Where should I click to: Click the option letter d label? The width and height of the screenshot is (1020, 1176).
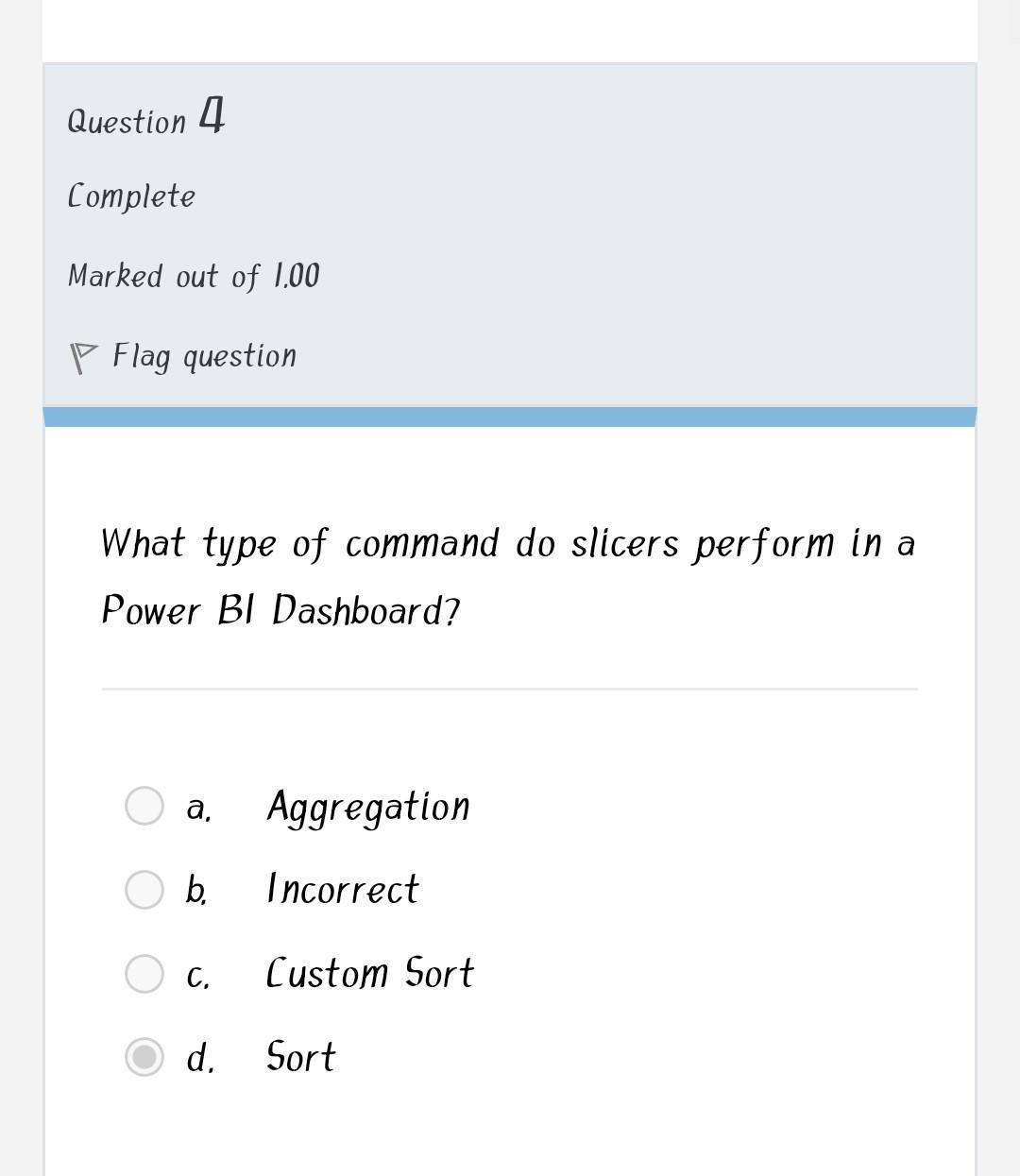(x=199, y=1056)
